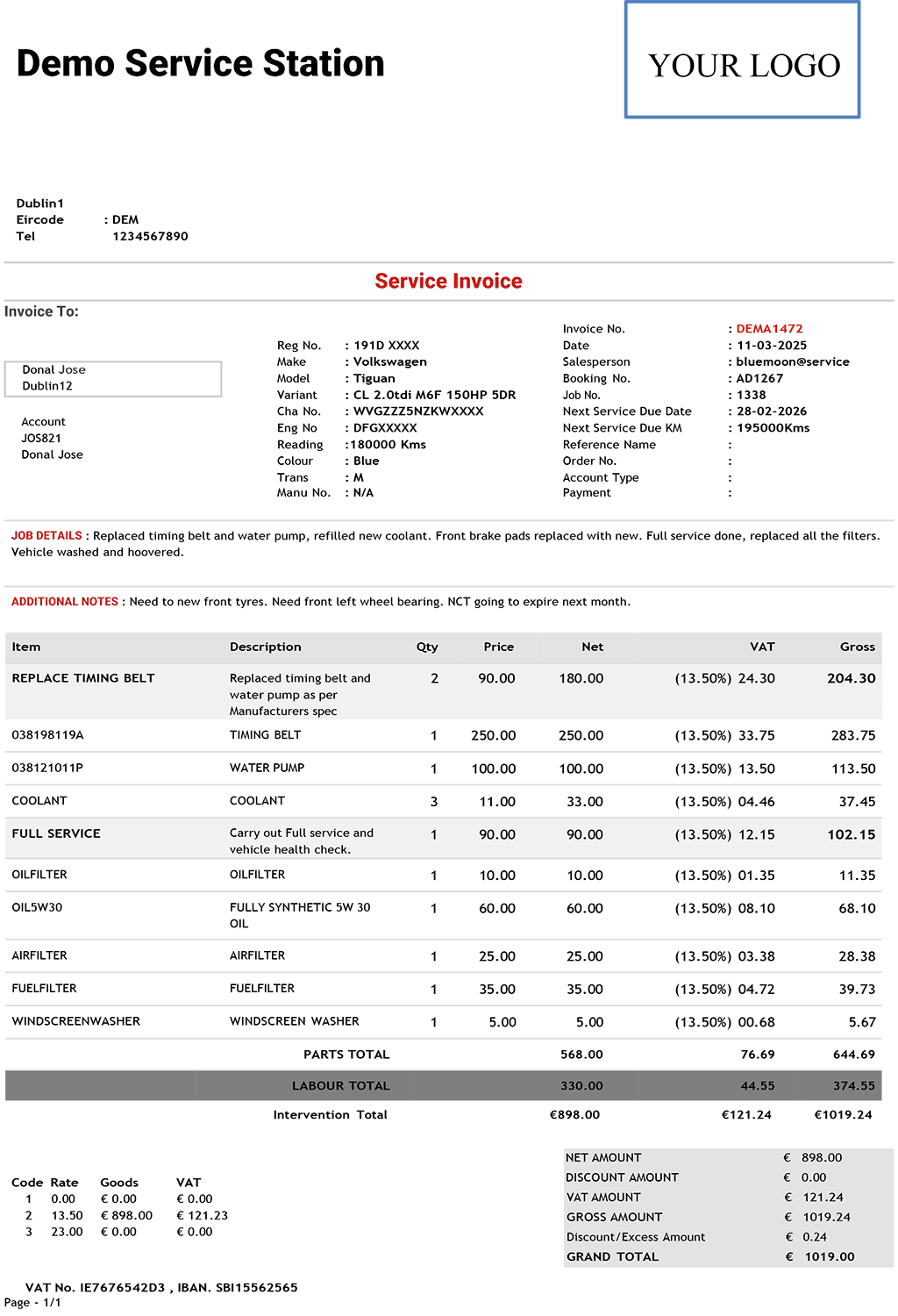The width and height of the screenshot is (898, 1316).
Task: Select registration 191D XXXX
Action: 387,346
